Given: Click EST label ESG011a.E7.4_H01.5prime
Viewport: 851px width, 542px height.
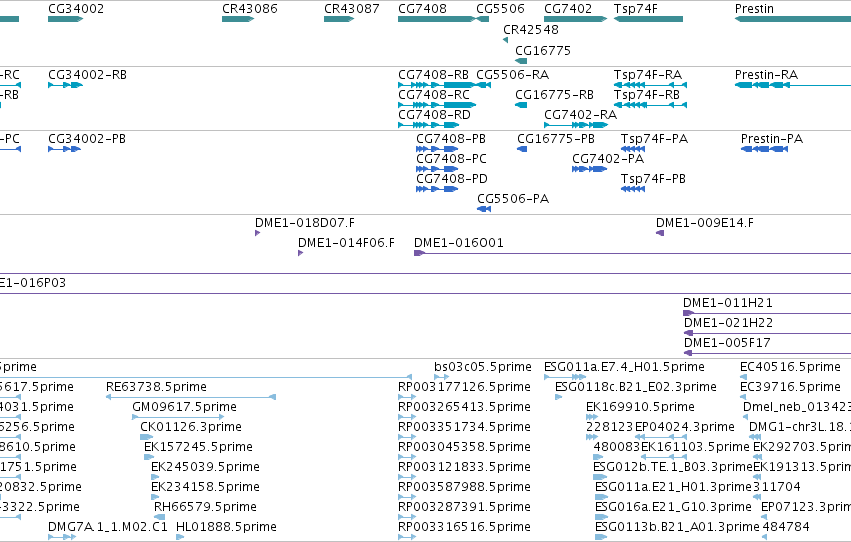Looking at the screenshot, I should coord(625,367).
